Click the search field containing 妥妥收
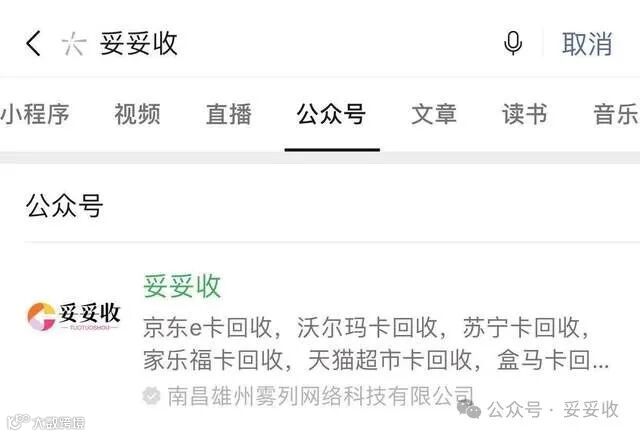 tap(282, 44)
